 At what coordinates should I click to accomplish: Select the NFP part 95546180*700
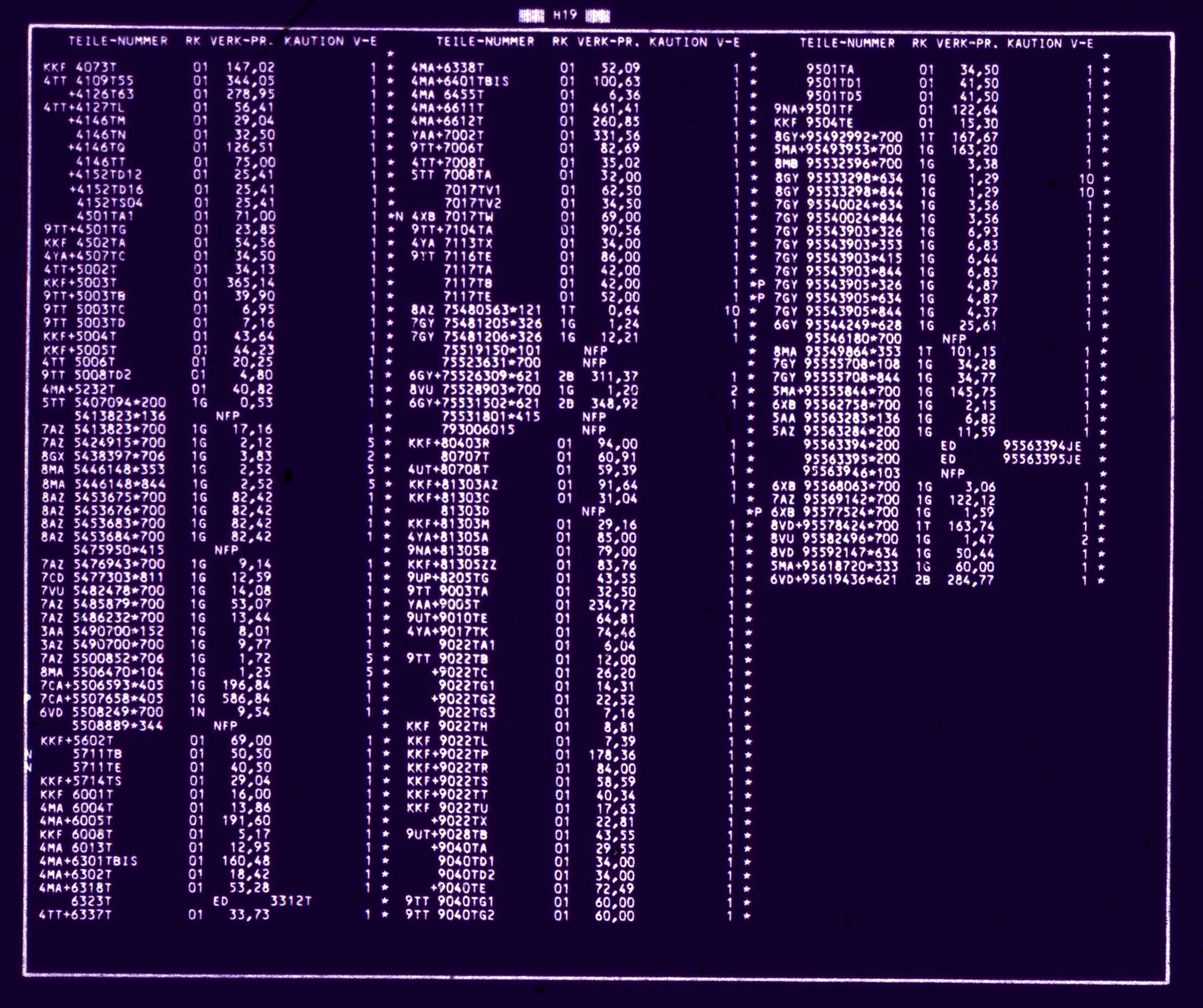853,339
